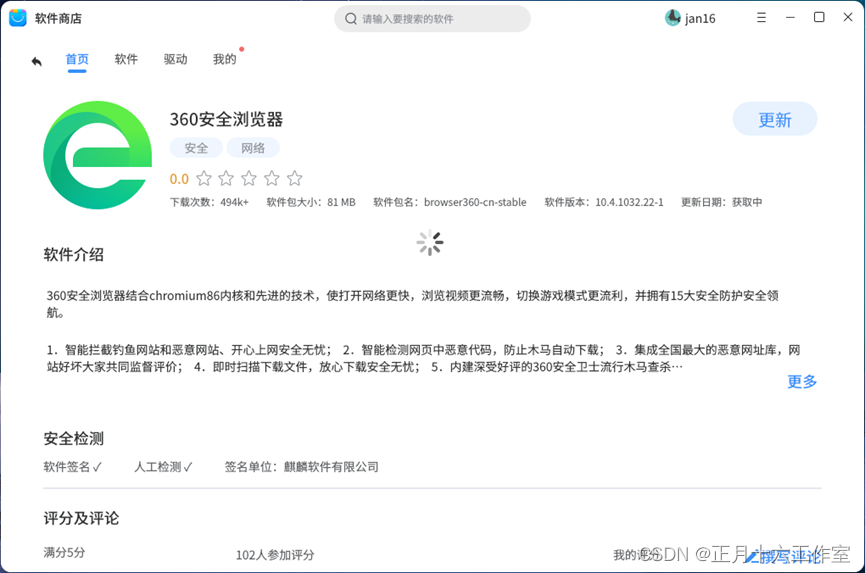Open the 首页 tab
This screenshot has width=865, height=573.
(x=77, y=59)
